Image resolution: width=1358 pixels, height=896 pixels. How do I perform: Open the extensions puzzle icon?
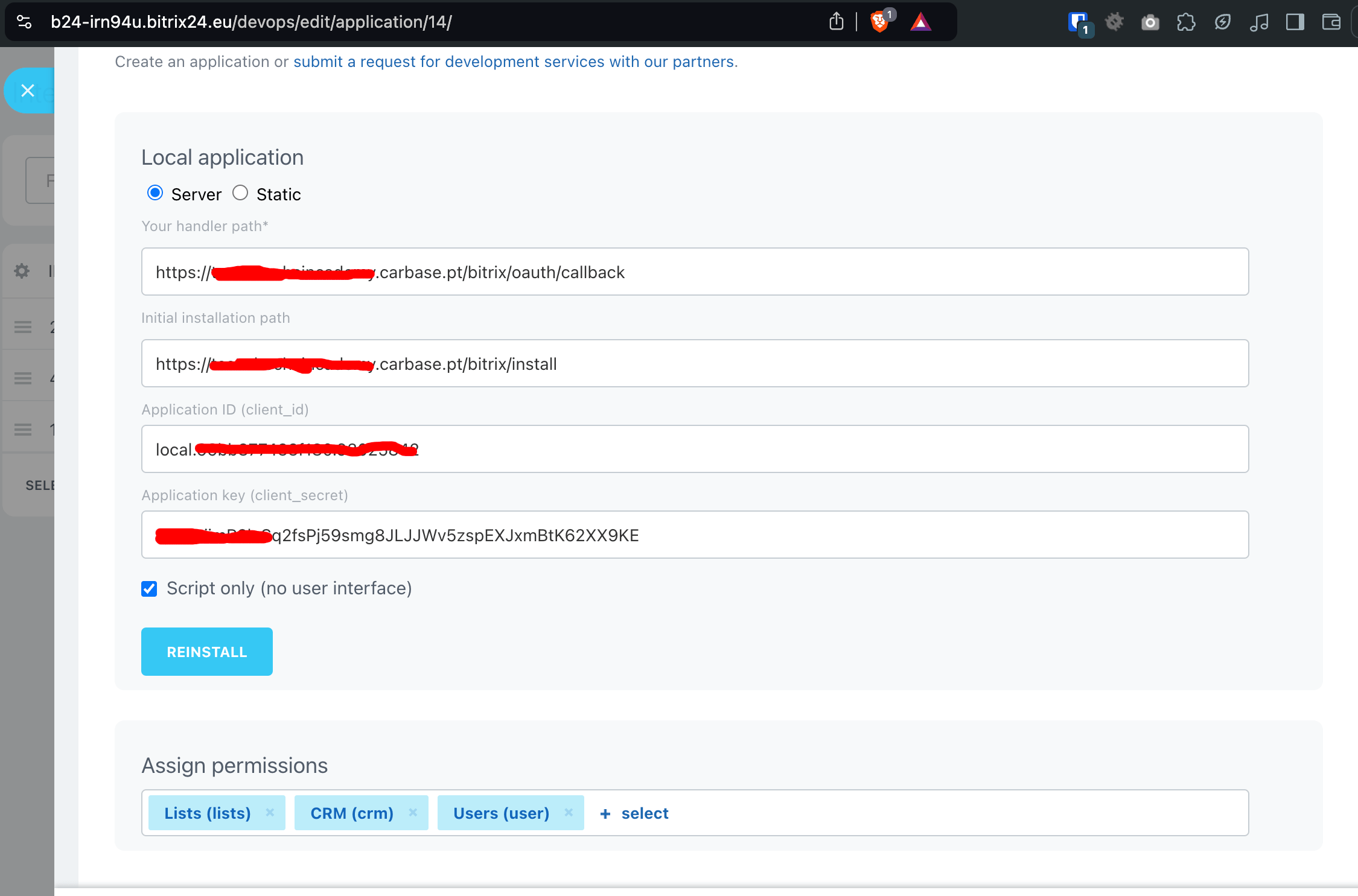tap(1186, 22)
